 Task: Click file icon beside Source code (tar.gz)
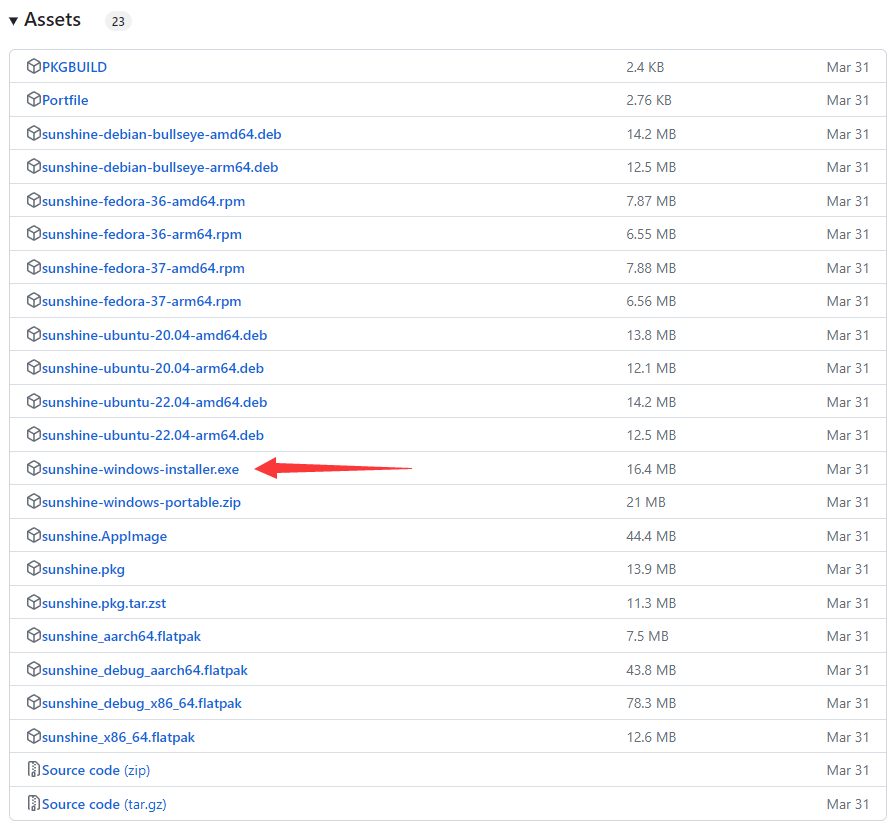coord(34,804)
